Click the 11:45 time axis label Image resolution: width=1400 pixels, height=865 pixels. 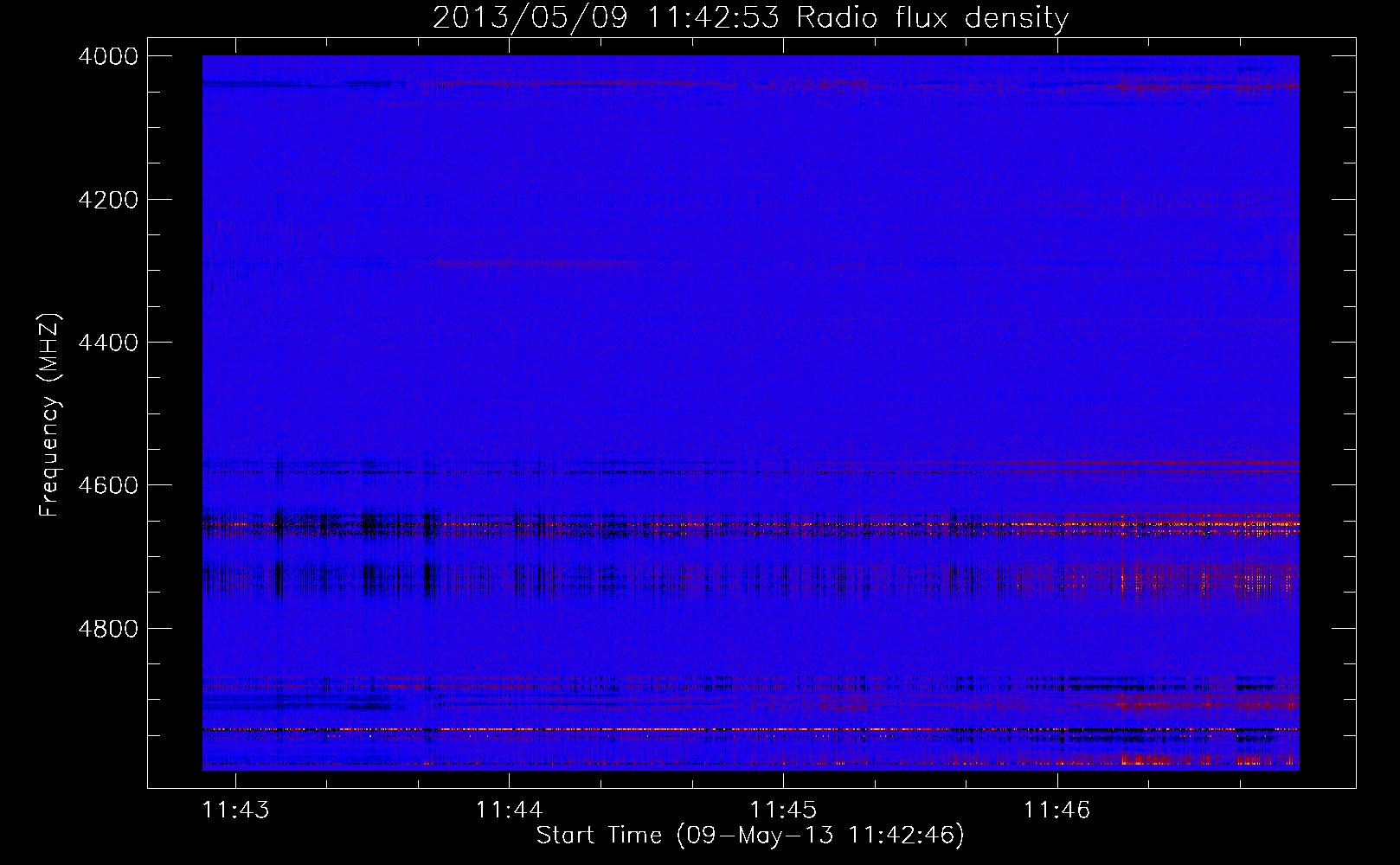click(783, 810)
